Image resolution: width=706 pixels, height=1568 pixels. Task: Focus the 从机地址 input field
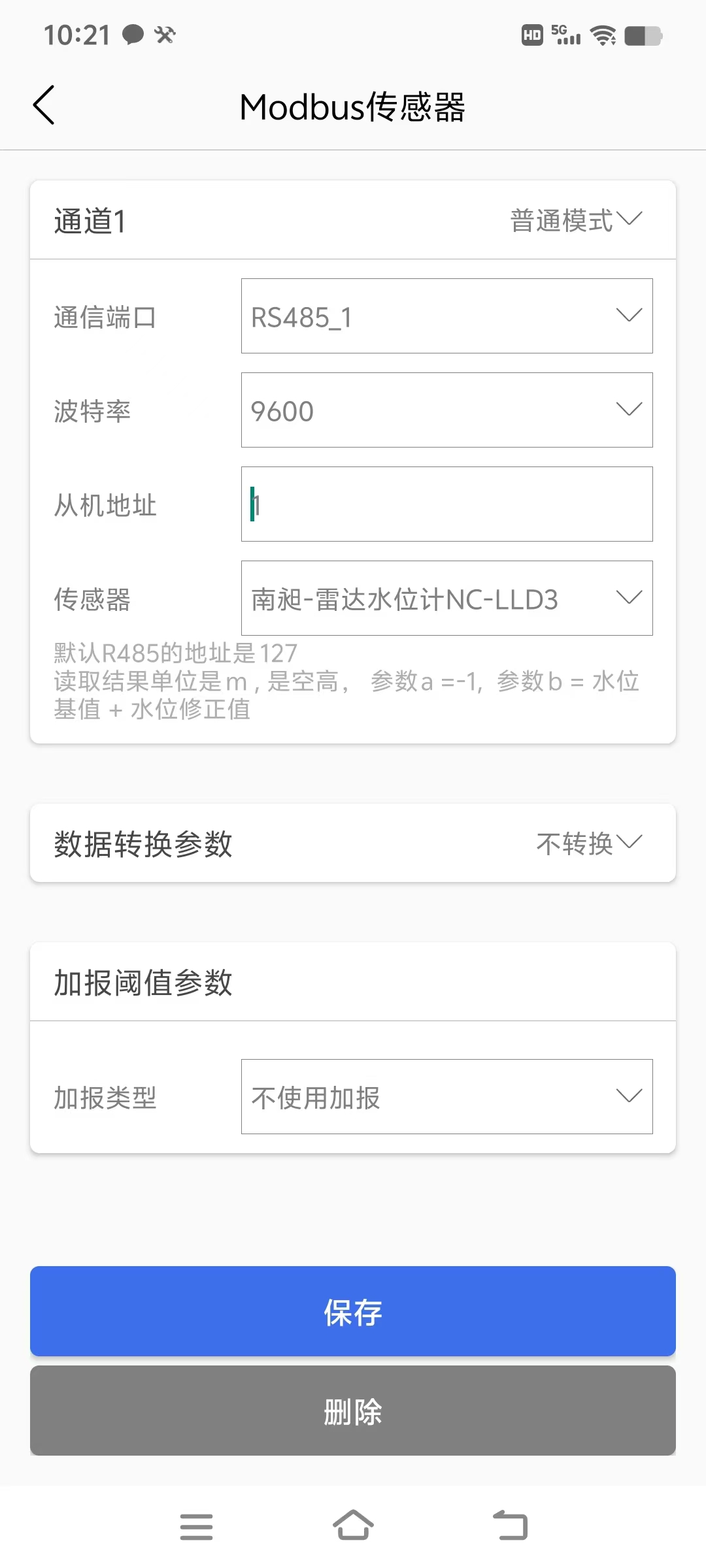tap(446, 504)
